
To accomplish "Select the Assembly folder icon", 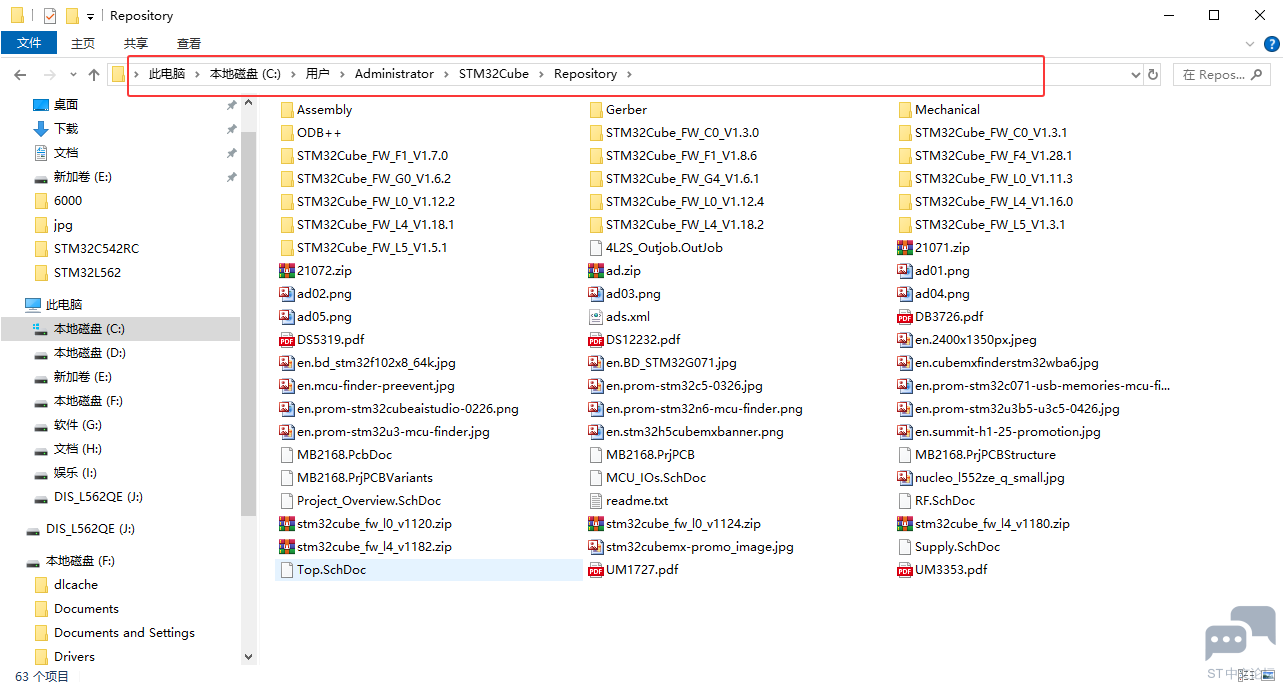I will [286, 110].
